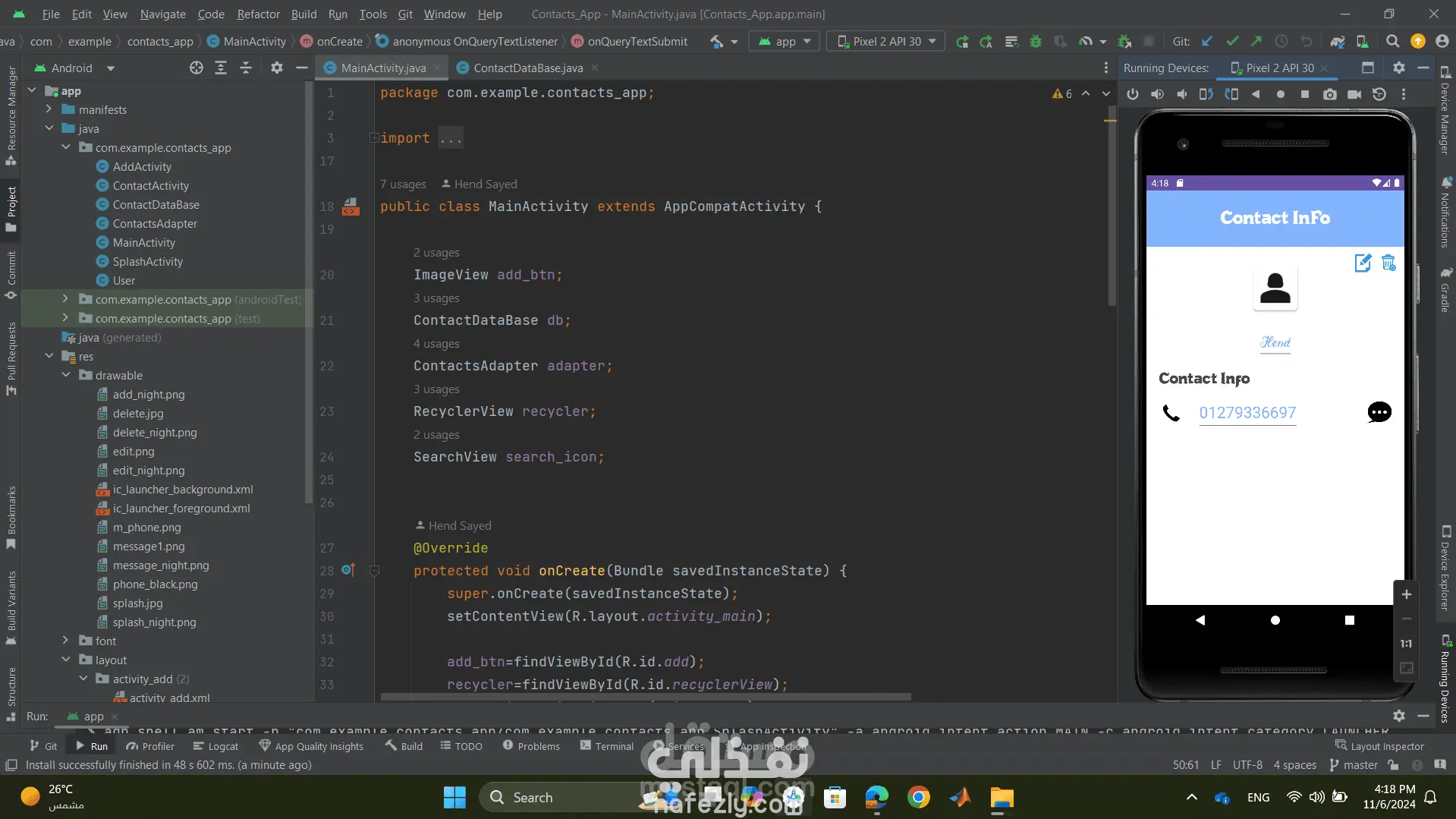
Task: Click the master git branch widget
Action: (1354, 765)
